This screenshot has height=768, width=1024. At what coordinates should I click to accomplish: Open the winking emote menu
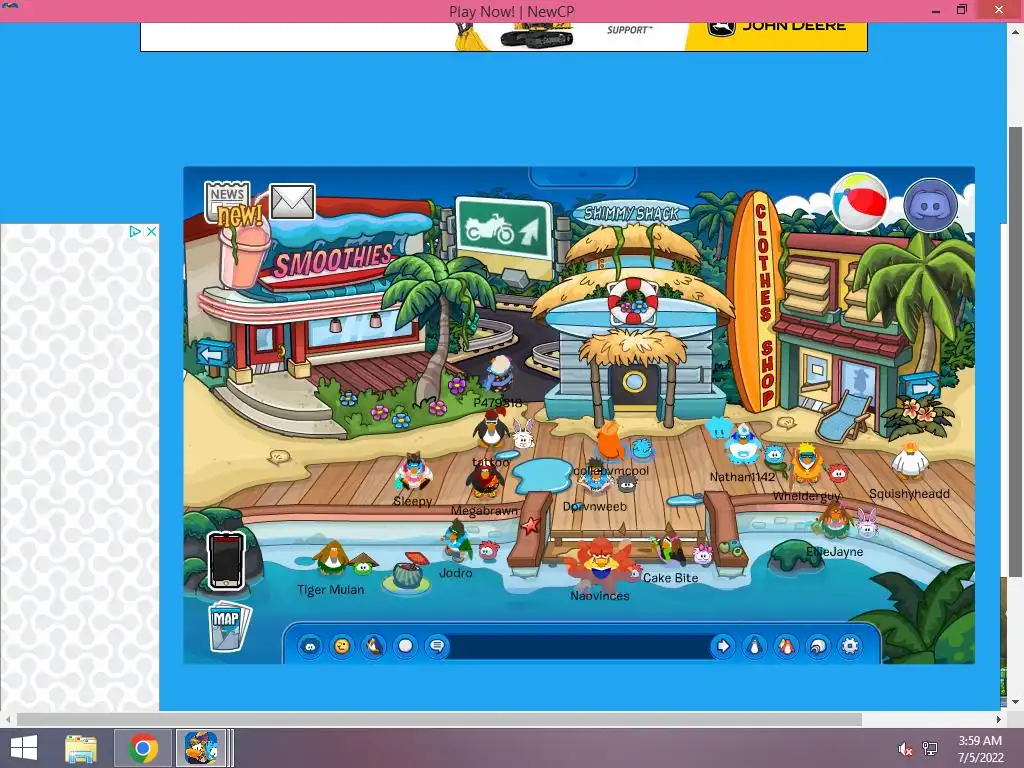[342, 647]
